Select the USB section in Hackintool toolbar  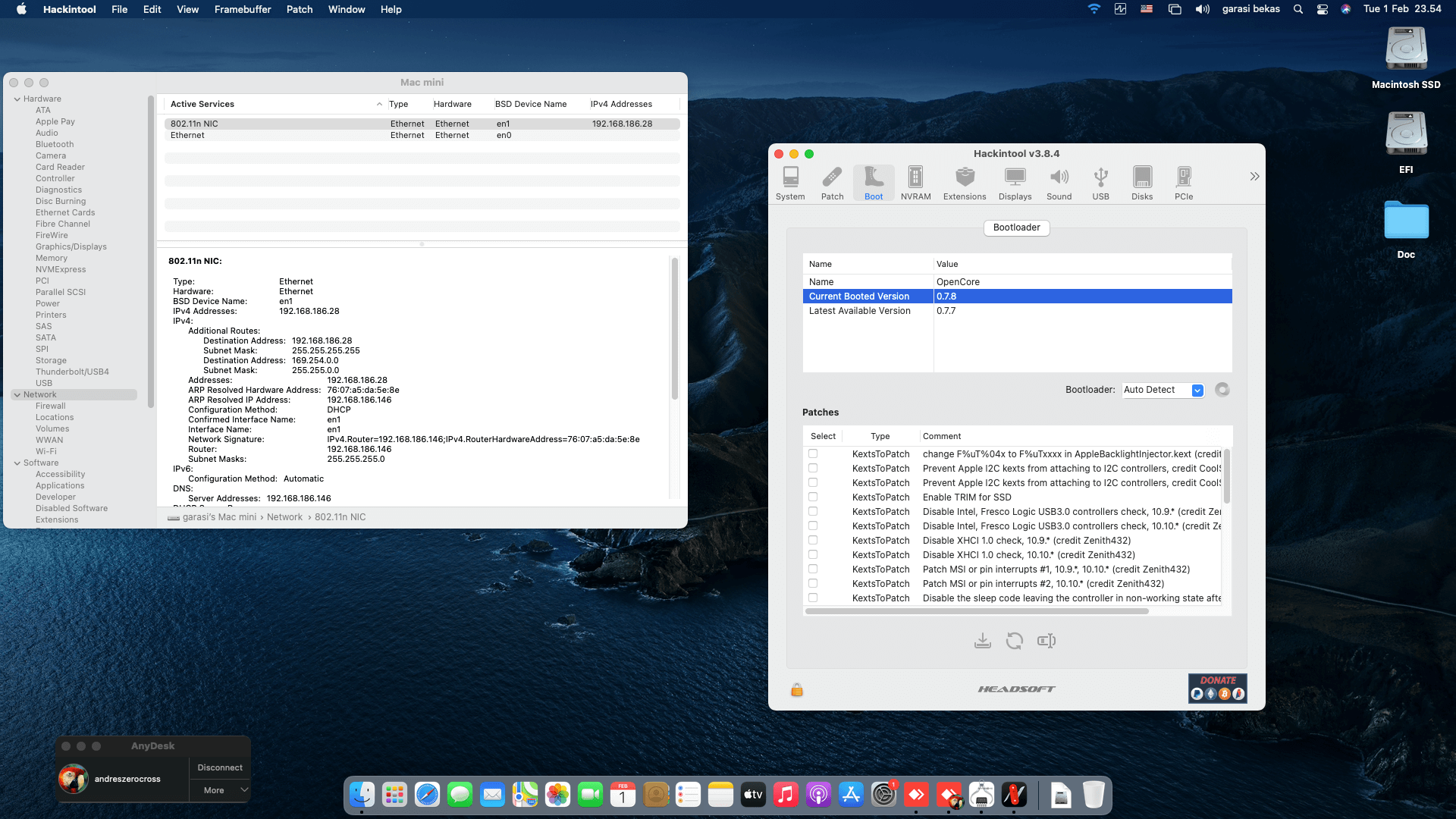pos(1100,182)
